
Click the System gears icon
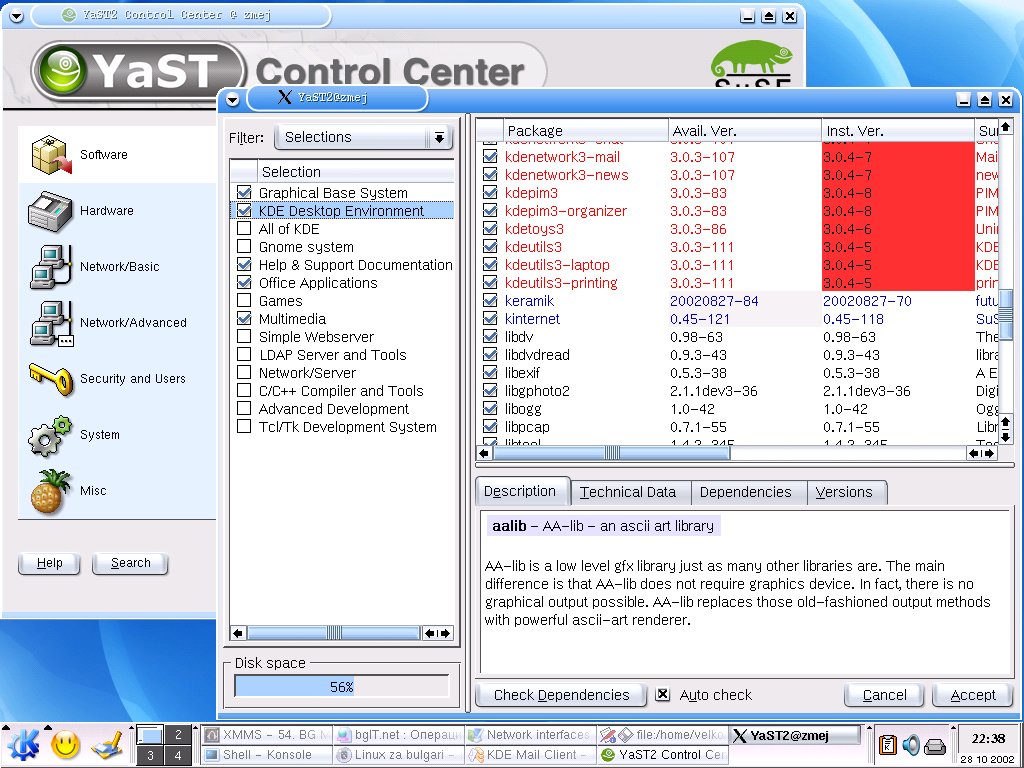pyautogui.click(x=50, y=436)
